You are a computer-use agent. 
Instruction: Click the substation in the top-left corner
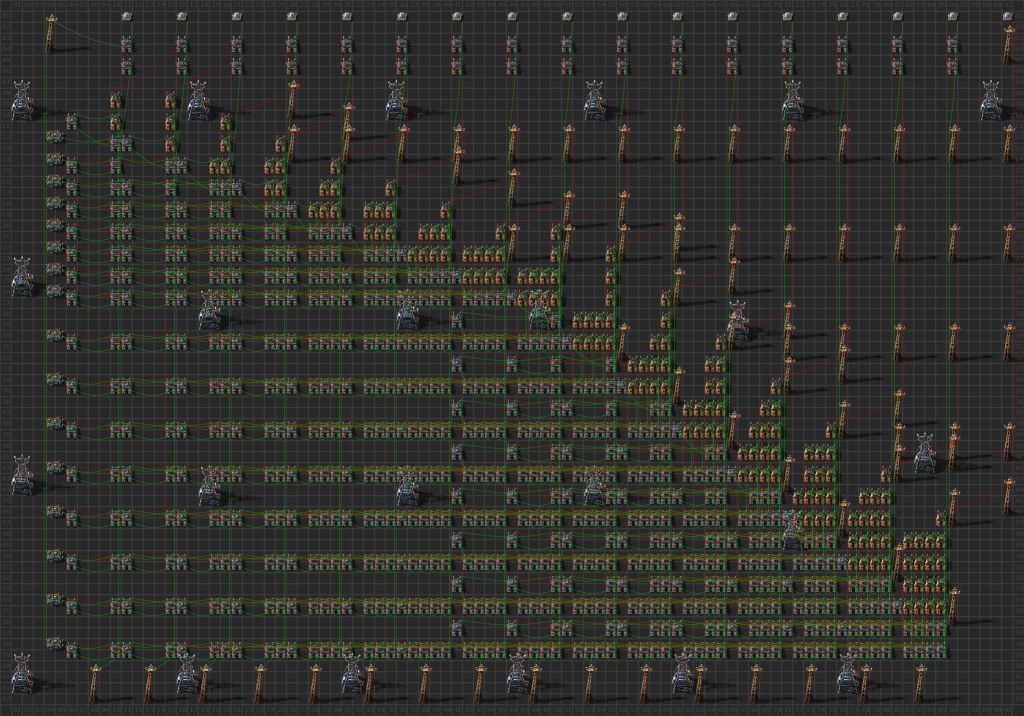pos(22,100)
